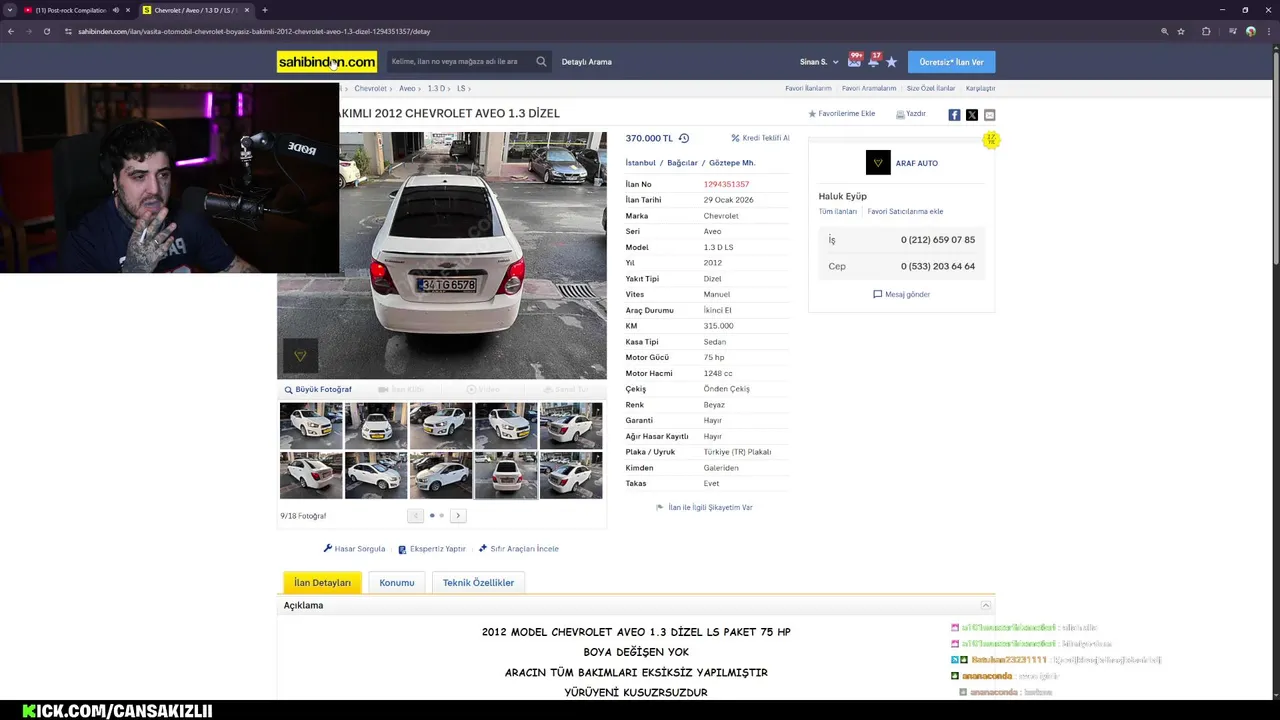Click İlan ile İlgili Şikayetim Var
Screen dimensions: 1280x720
pos(704,508)
